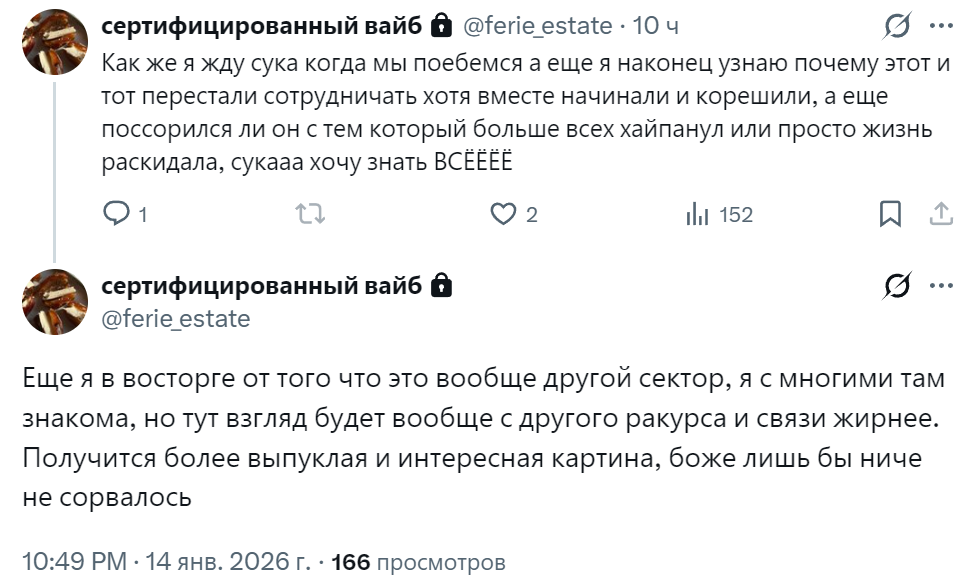Click the "166 просмотров" view count

pyautogui.click(x=418, y=563)
